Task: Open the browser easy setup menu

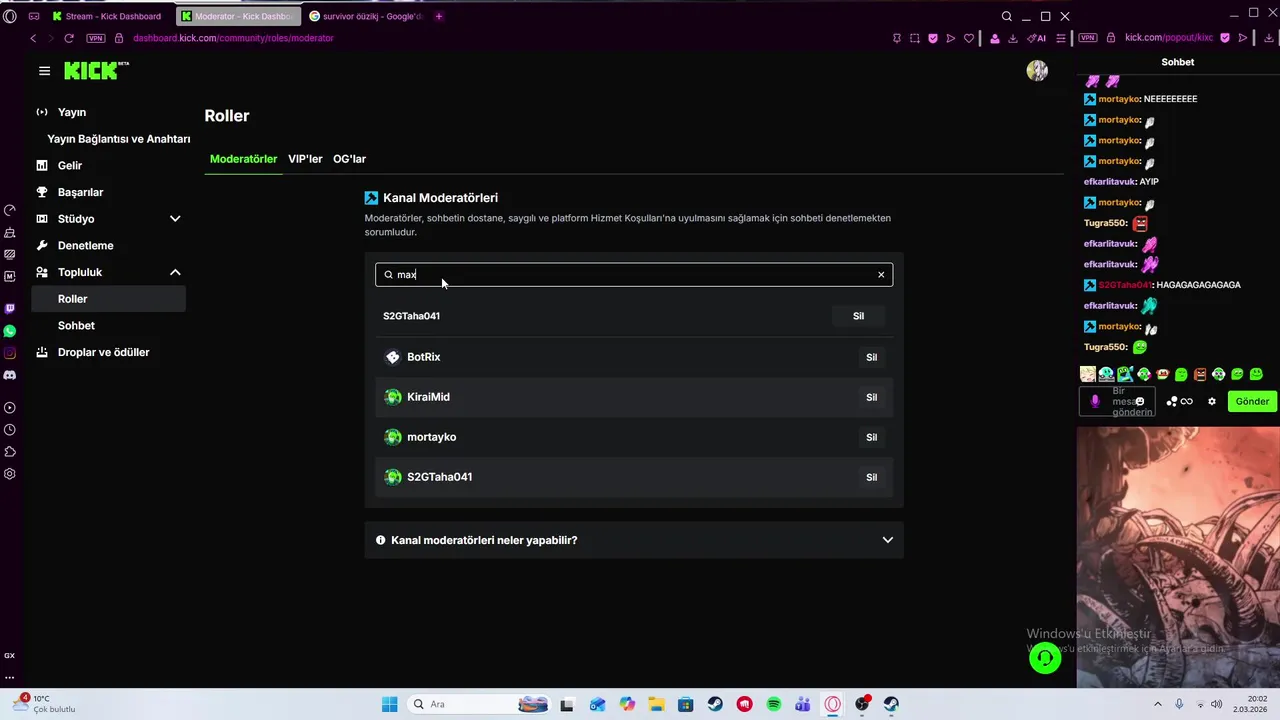Action: 1061,38
